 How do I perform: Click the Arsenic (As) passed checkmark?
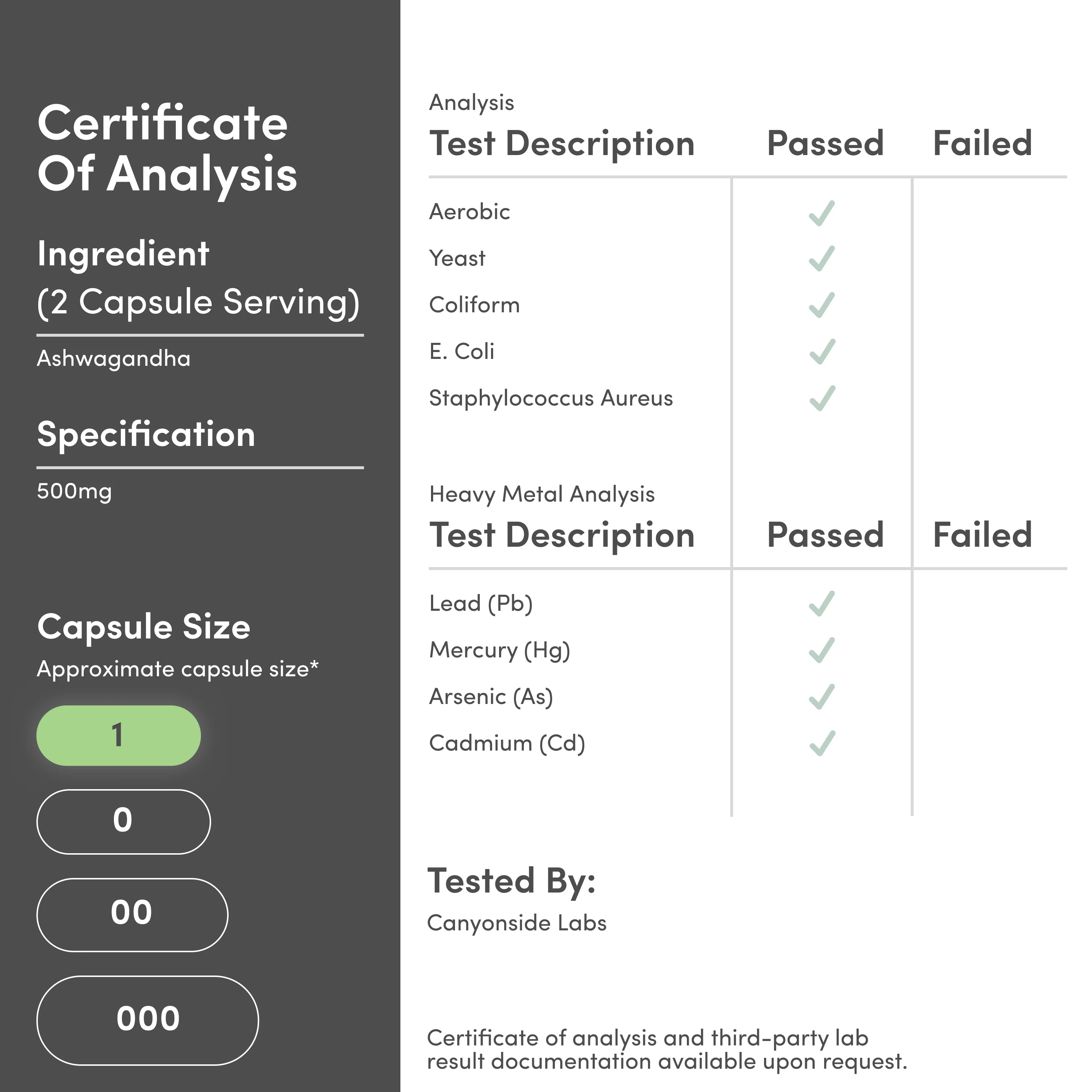(821, 696)
